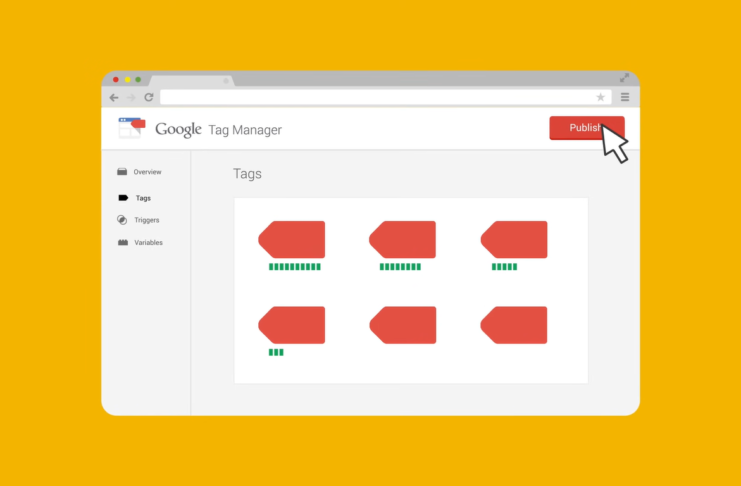Image resolution: width=741 pixels, height=486 pixels.
Task: Click the browser forward arrow
Action: 131,97
